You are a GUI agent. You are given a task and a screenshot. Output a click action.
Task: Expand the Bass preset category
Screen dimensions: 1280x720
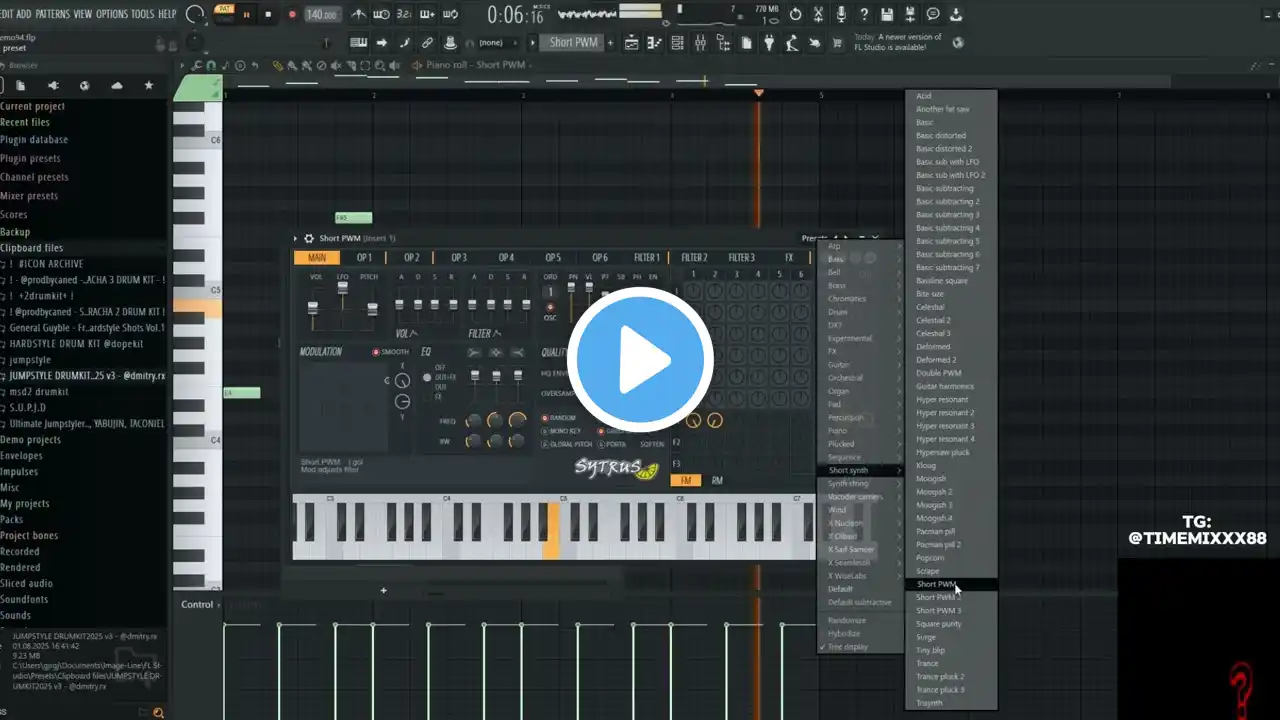tap(859, 259)
